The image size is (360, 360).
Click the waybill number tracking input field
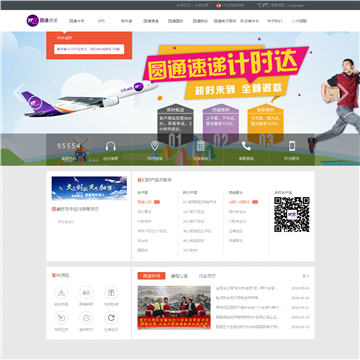pos(89,49)
